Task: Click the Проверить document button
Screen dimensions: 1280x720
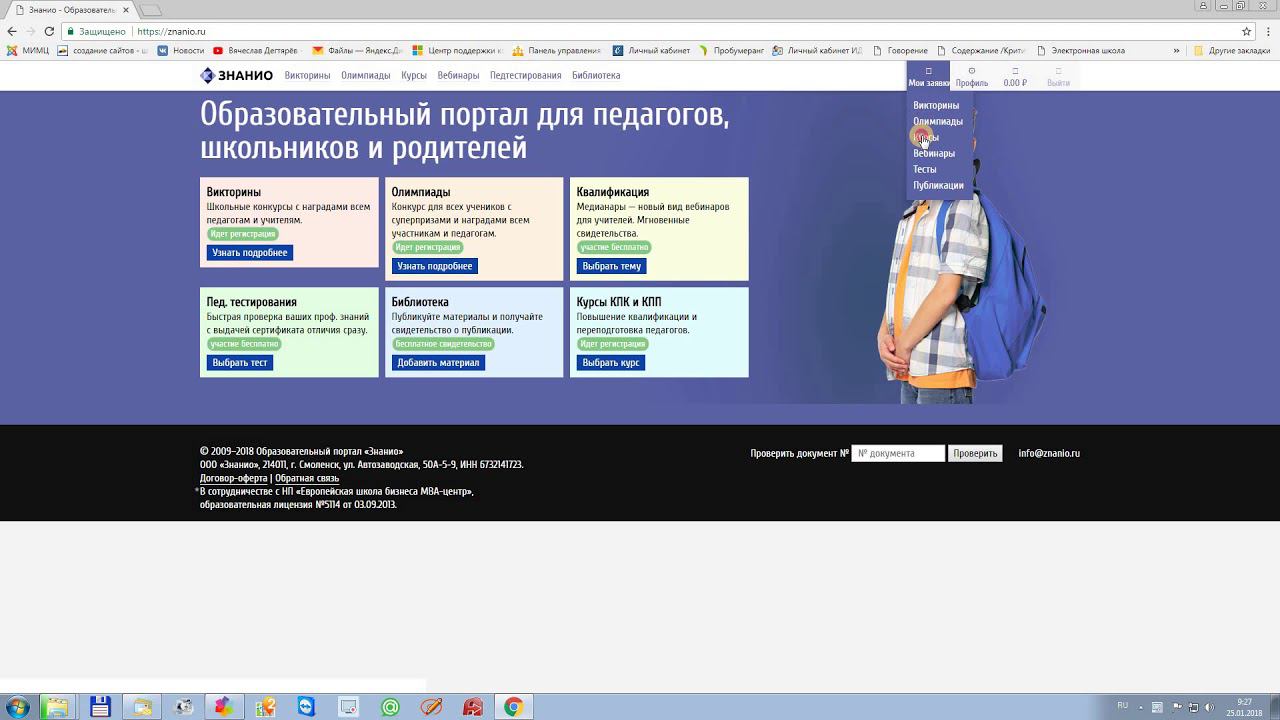Action: click(975, 453)
